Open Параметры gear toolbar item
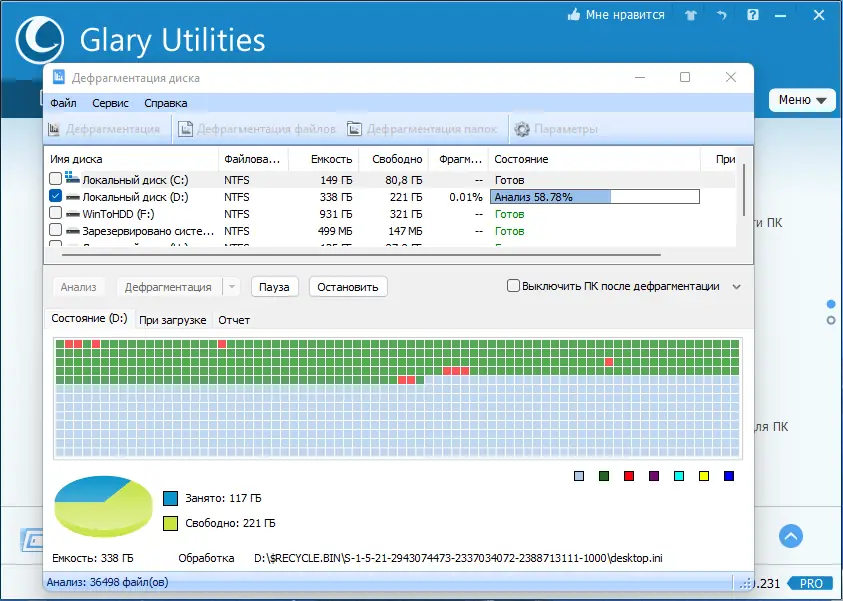The height and width of the screenshot is (601, 843). (556, 129)
